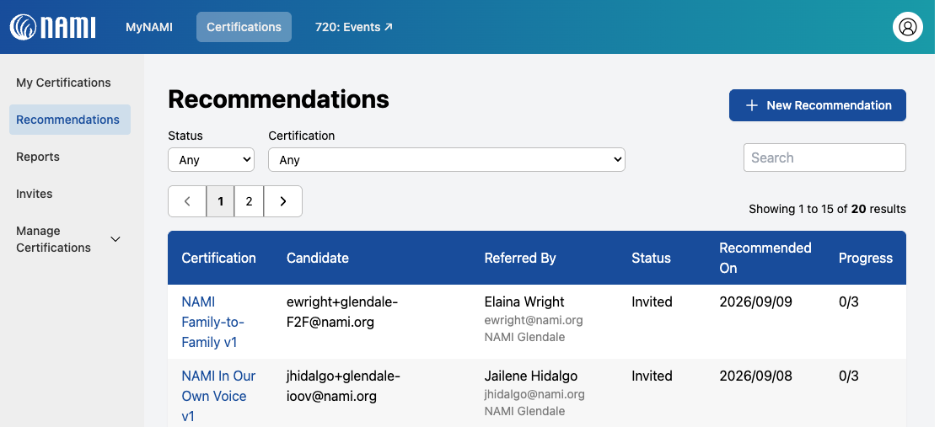Select Recommendations in the sidebar

pyautogui.click(x=70, y=119)
